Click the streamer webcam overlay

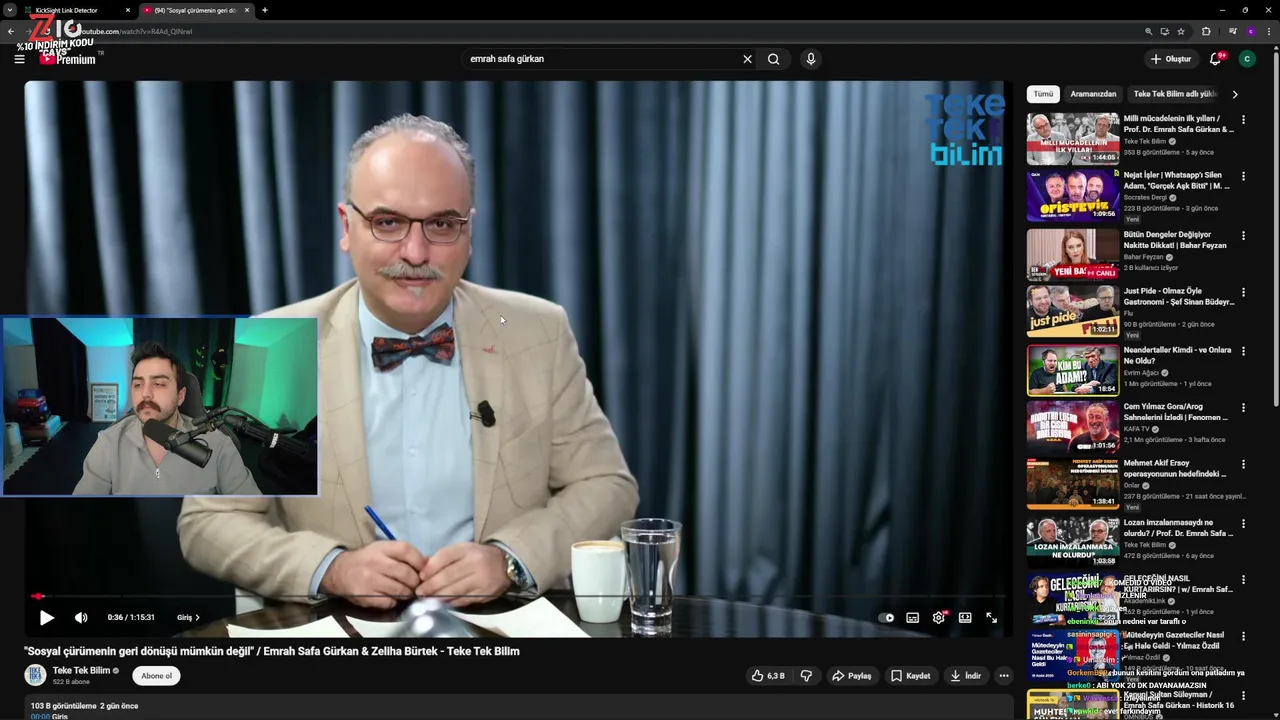[x=160, y=407]
